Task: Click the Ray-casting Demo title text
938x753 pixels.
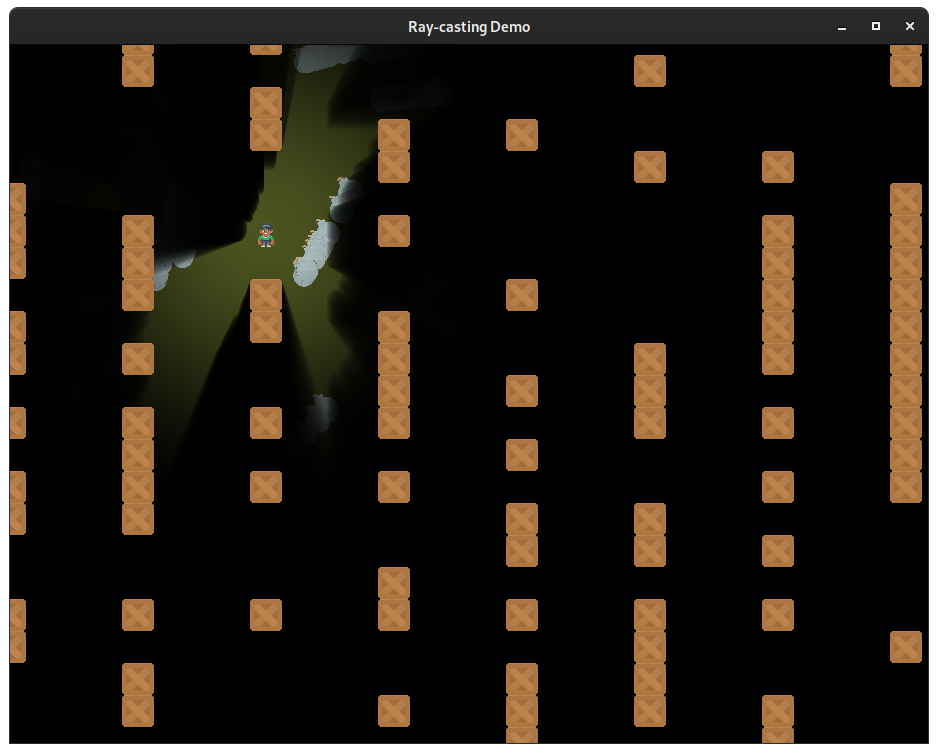Action: (469, 26)
